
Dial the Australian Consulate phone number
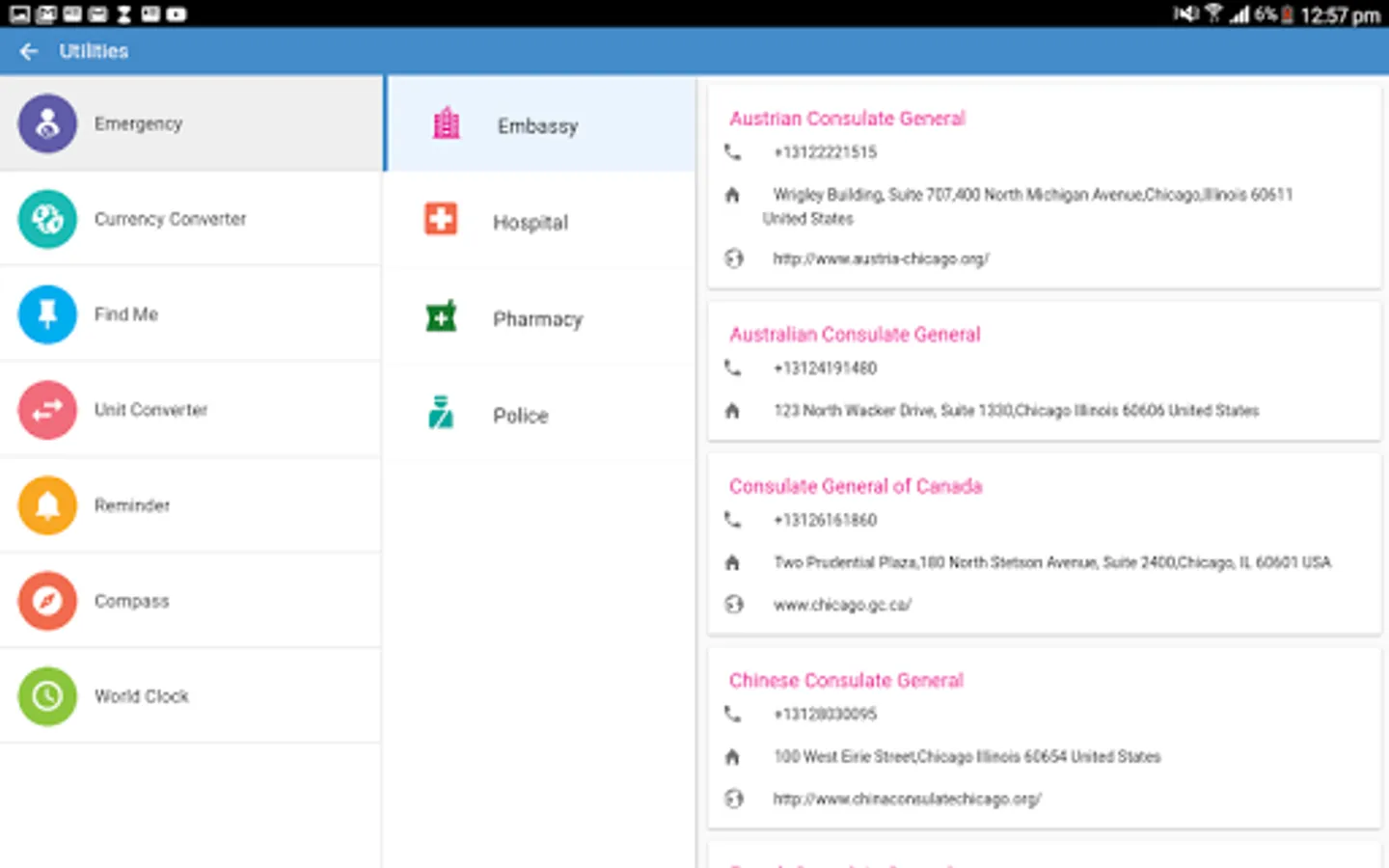[x=825, y=368]
